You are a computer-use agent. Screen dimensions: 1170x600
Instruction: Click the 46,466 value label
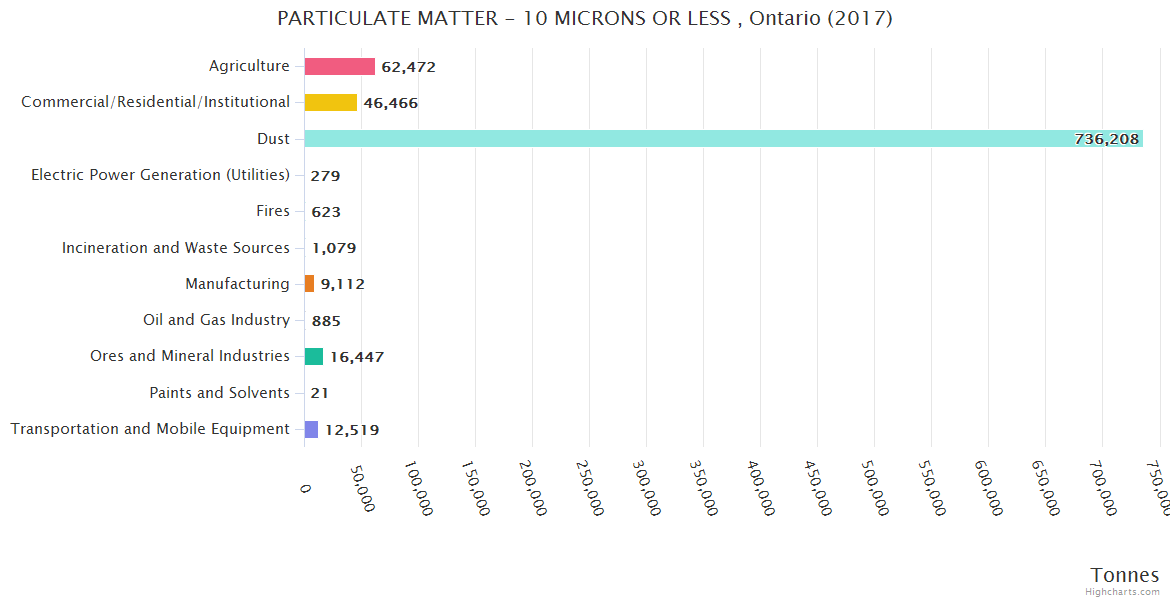390,103
